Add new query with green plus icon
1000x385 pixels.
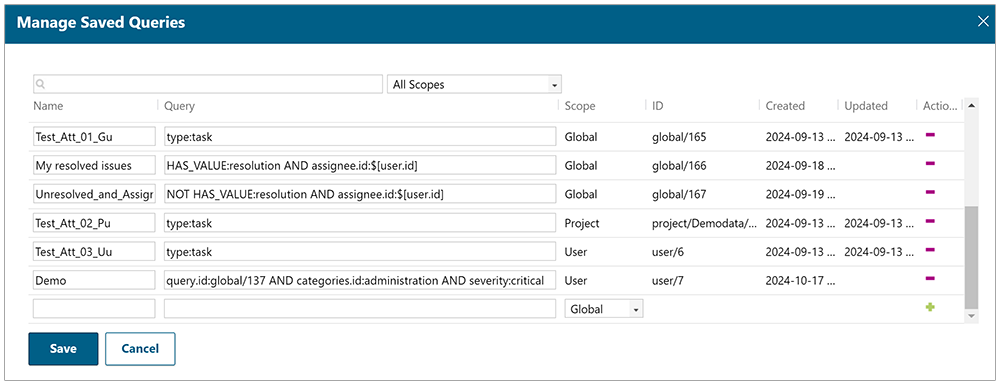[x=930, y=307]
